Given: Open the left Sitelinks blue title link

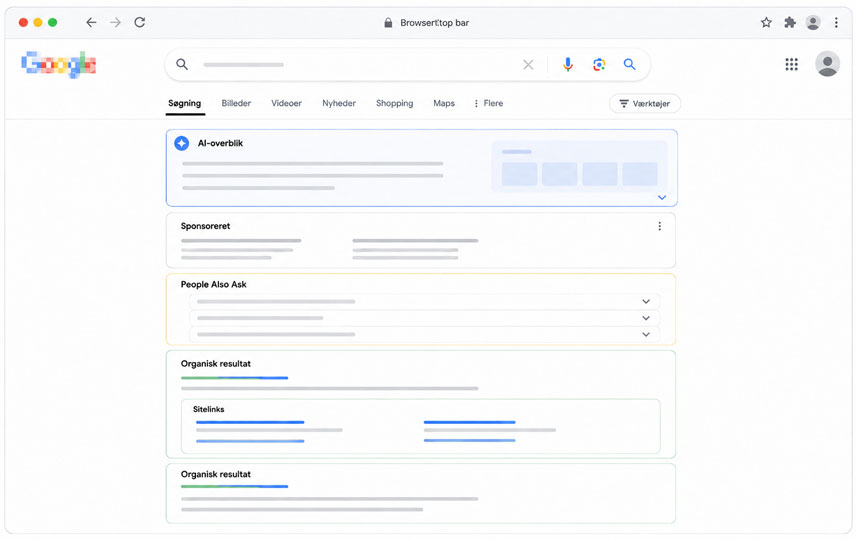Looking at the screenshot, I should pyautogui.click(x=249, y=422).
